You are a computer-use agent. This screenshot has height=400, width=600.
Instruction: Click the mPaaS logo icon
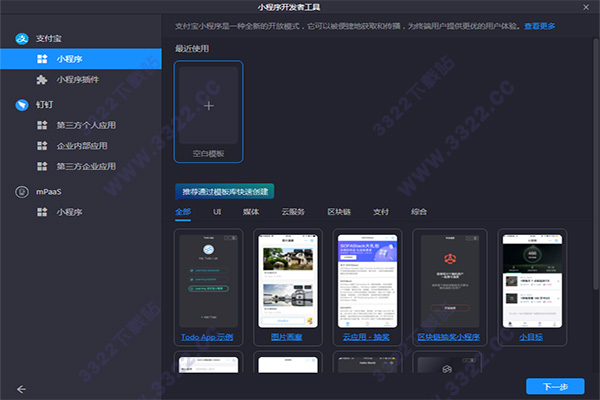(x=22, y=191)
